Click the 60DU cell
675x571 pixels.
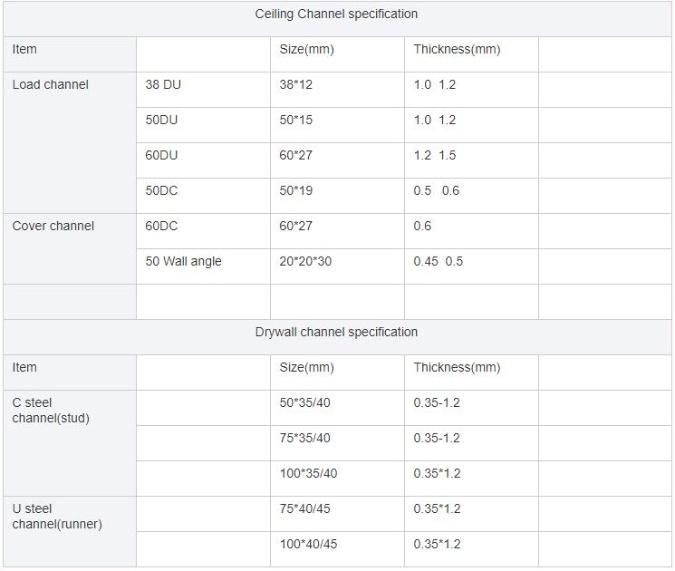pos(162,156)
